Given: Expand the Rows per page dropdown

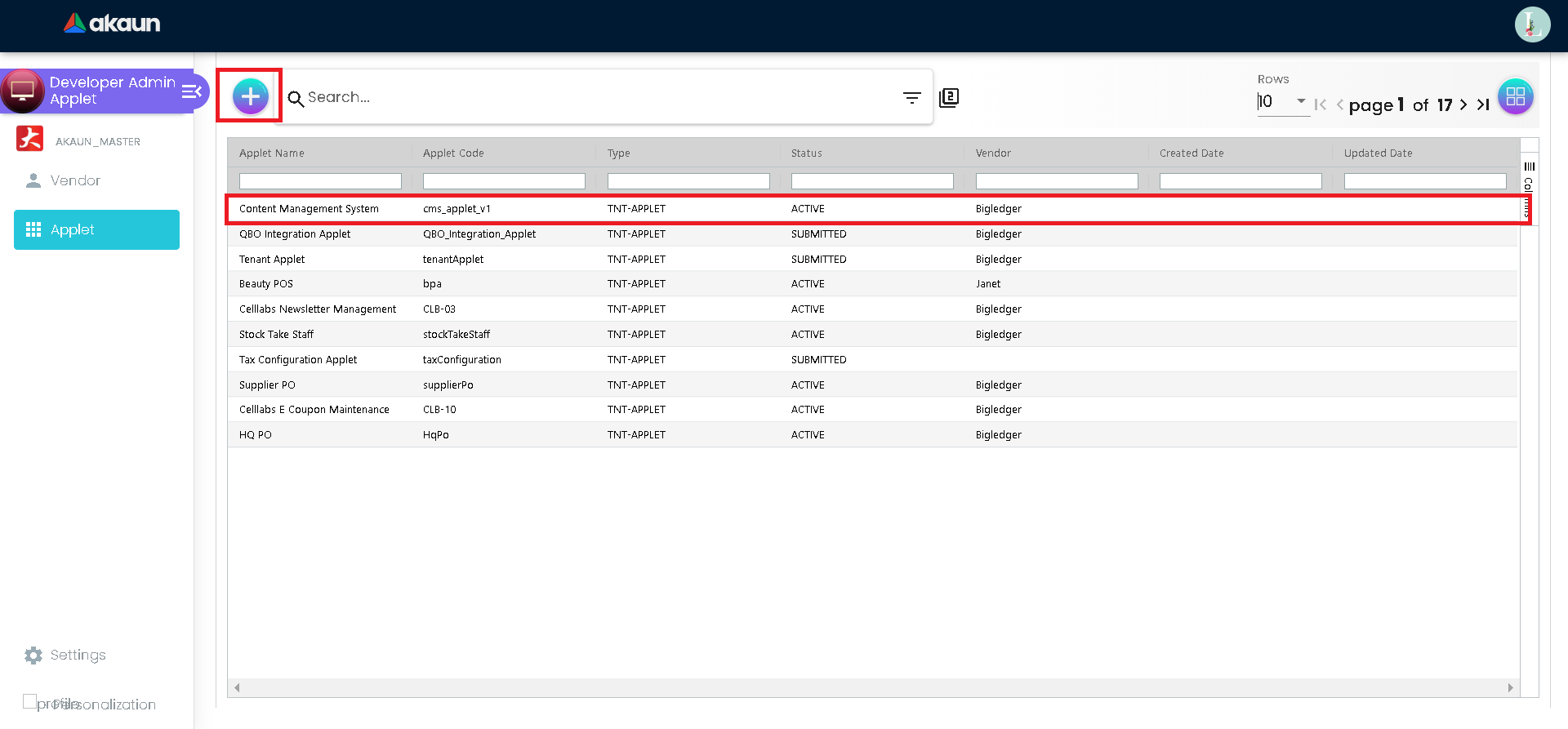Looking at the screenshot, I should point(1300,101).
